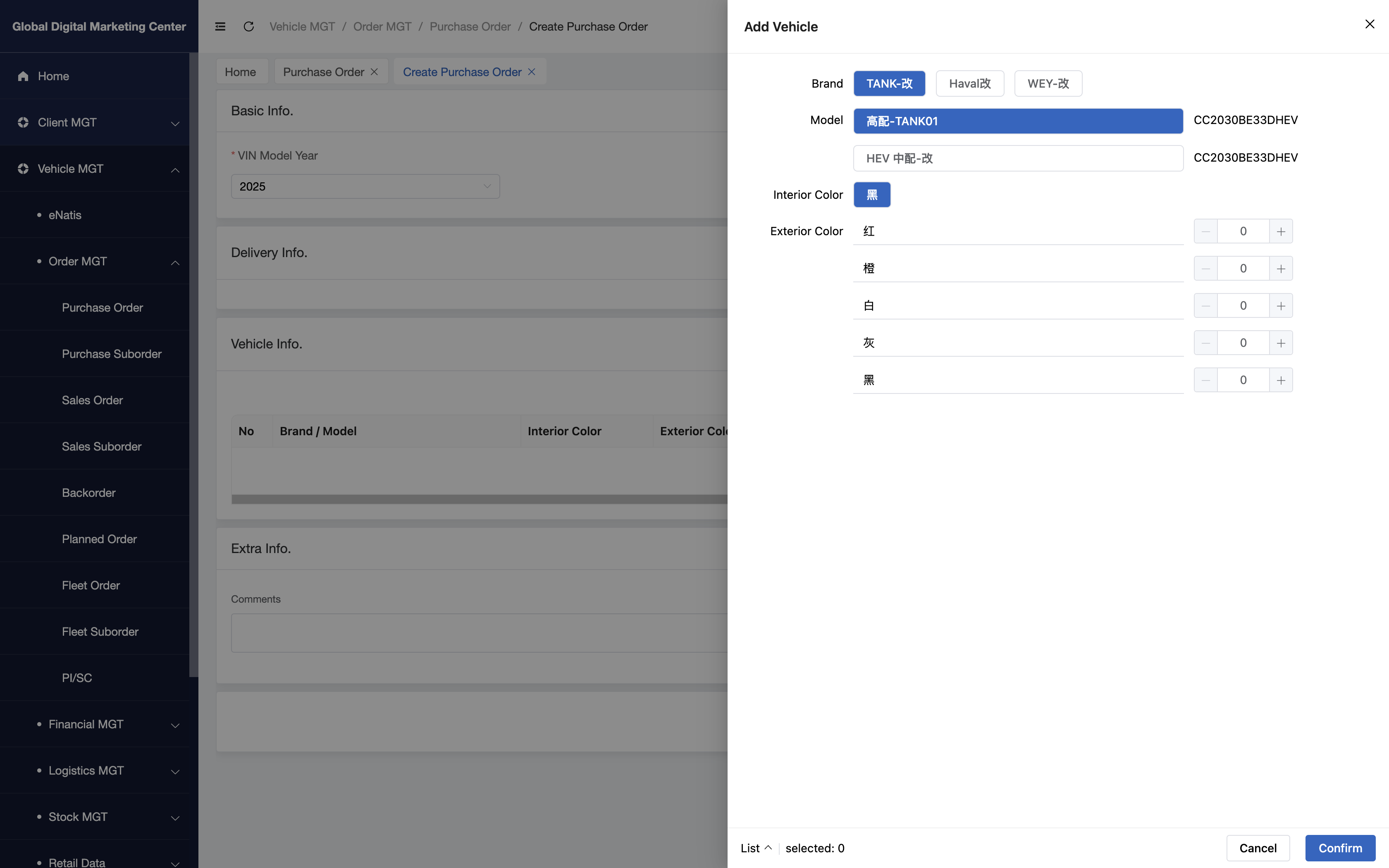Click the quantity field for 黑 exterior
This screenshot has height=868, width=1389.
click(x=1243, y=380)
